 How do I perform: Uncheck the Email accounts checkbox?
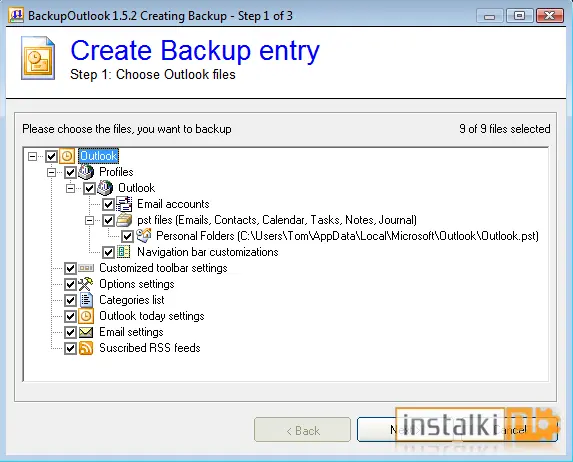[108, 204]
